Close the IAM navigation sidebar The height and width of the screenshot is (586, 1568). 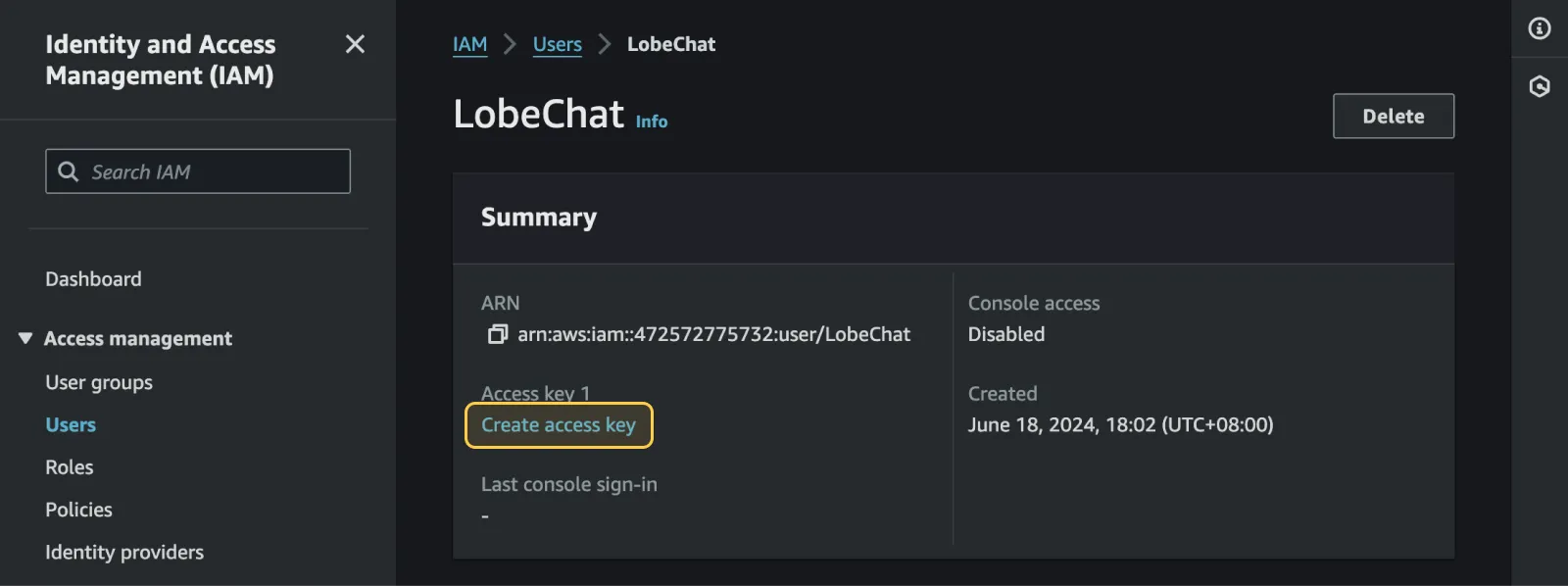click(x=354, y=44)
